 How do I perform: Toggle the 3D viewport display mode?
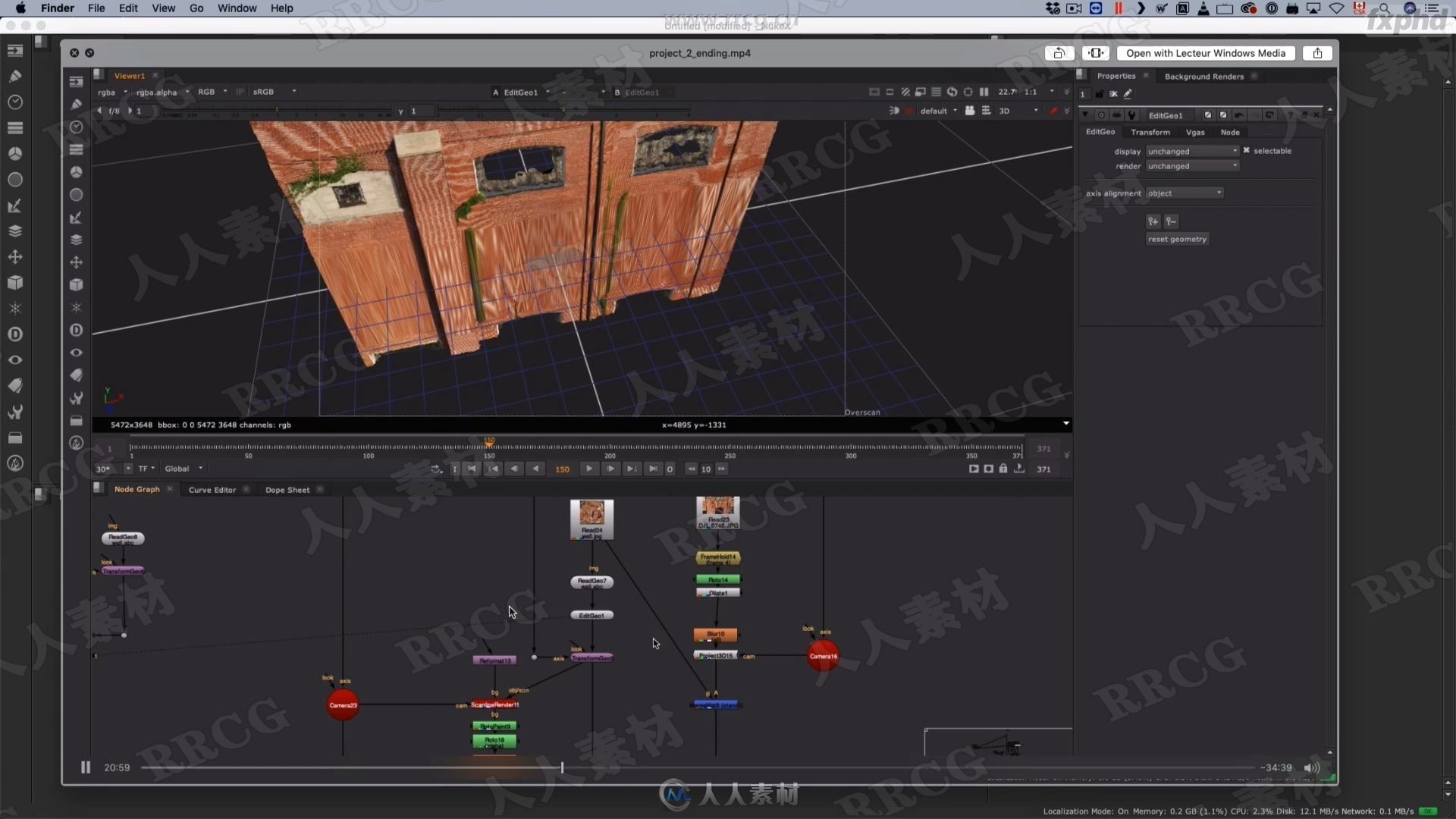(x=1003, y=110)
